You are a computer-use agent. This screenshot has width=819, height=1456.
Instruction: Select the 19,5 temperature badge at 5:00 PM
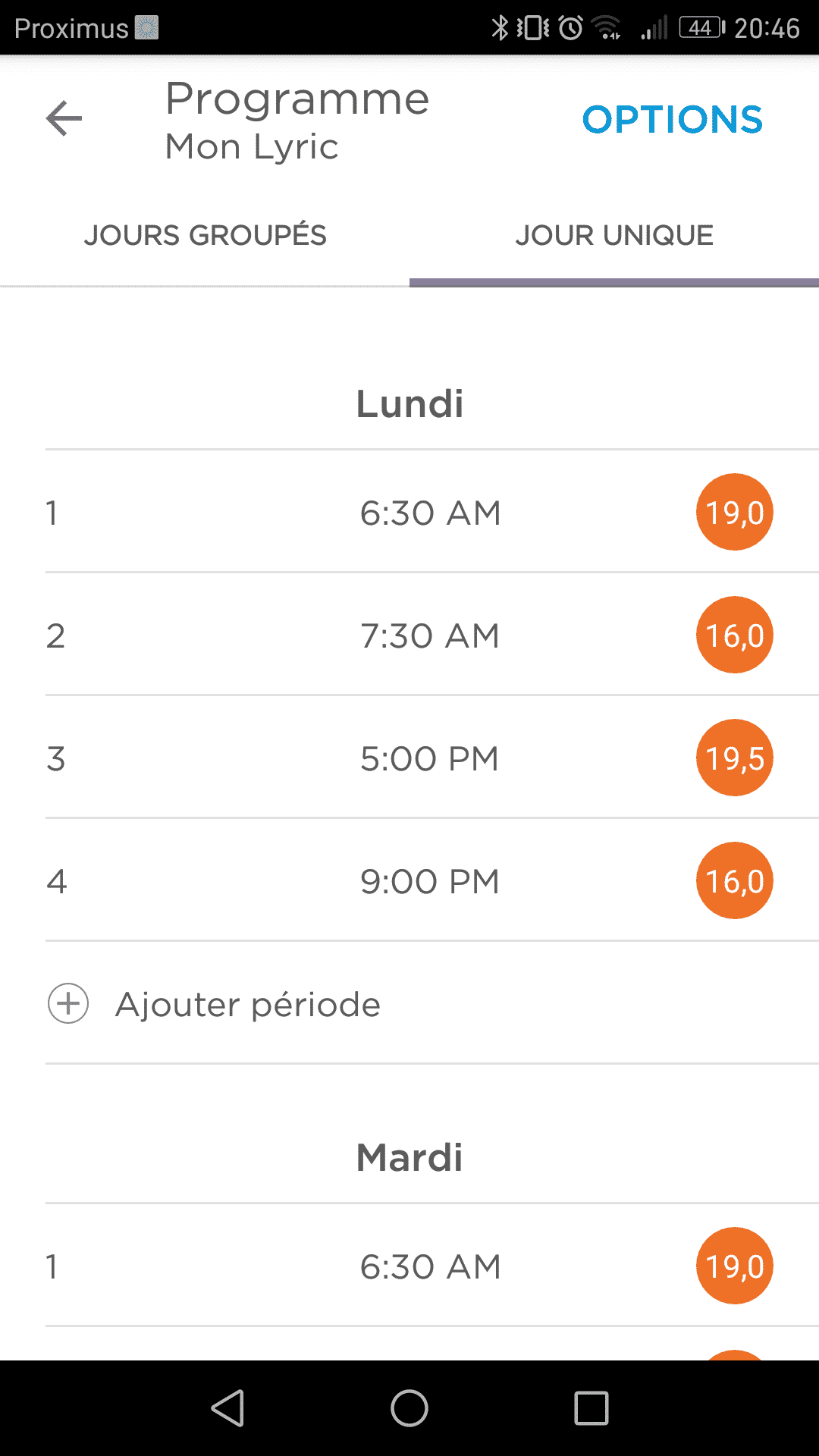(735, 758)
